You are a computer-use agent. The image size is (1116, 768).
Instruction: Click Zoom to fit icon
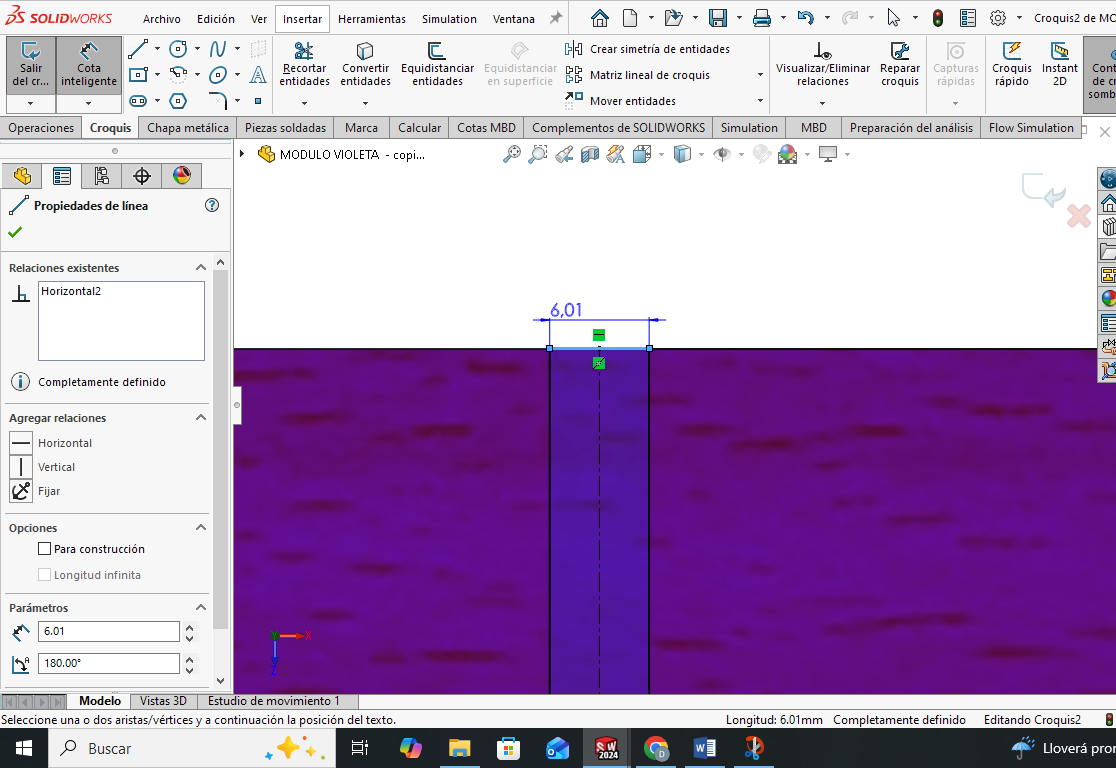tap(511, 154)
